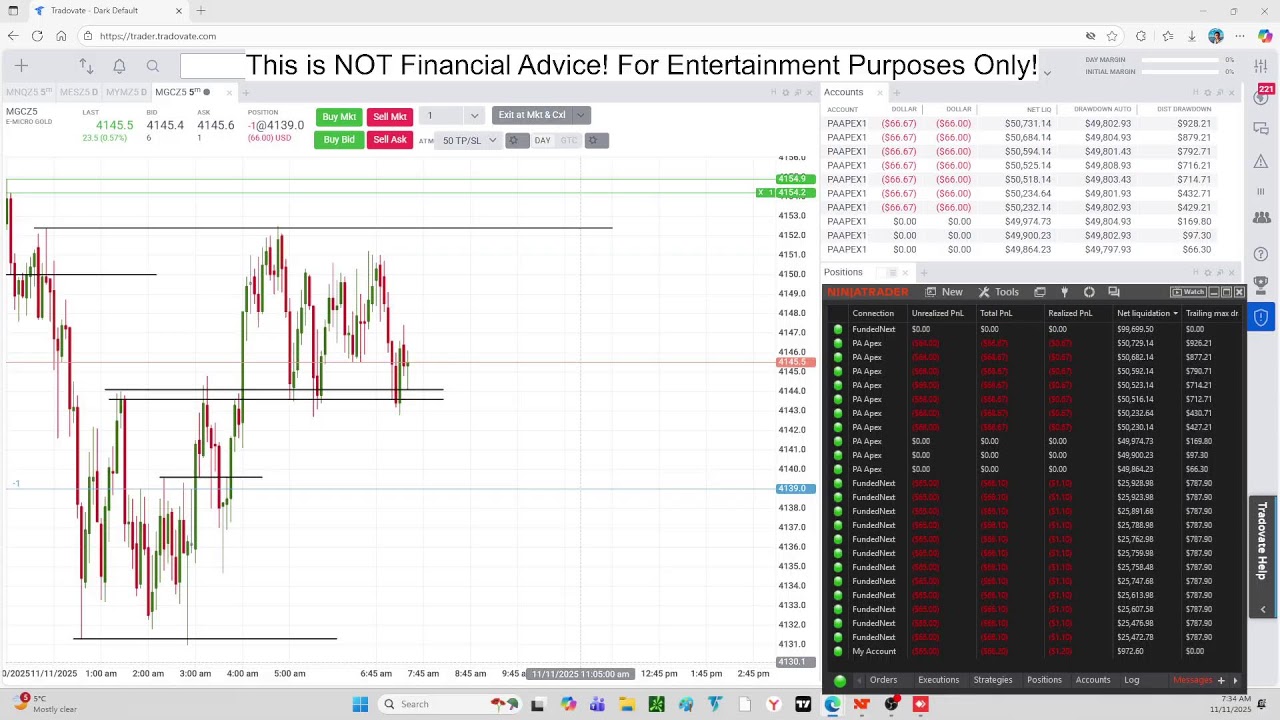The width and height of the screenshot is (1280, 720).
Task: Select the Accounts panel tab
Action: click(843, 92)
